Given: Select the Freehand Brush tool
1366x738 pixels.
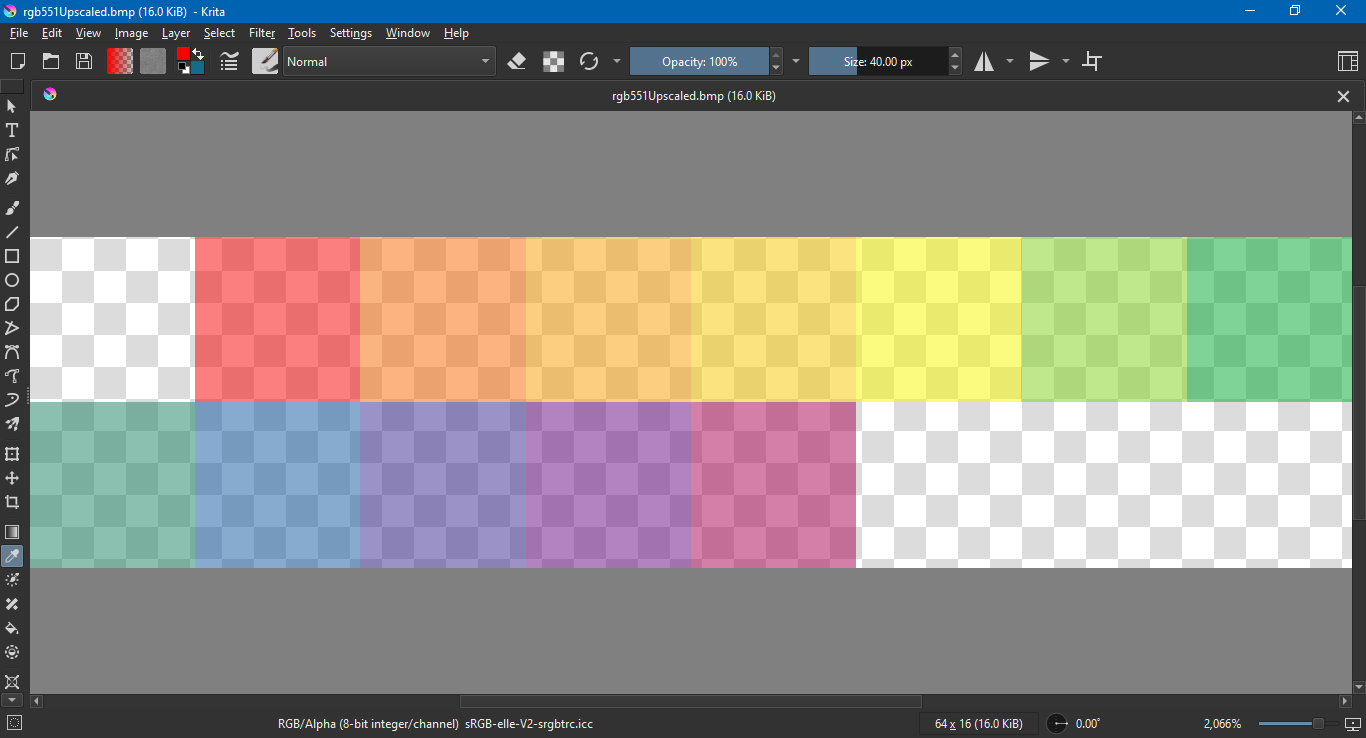Looking at the screenshot, I should click(12, 208).
